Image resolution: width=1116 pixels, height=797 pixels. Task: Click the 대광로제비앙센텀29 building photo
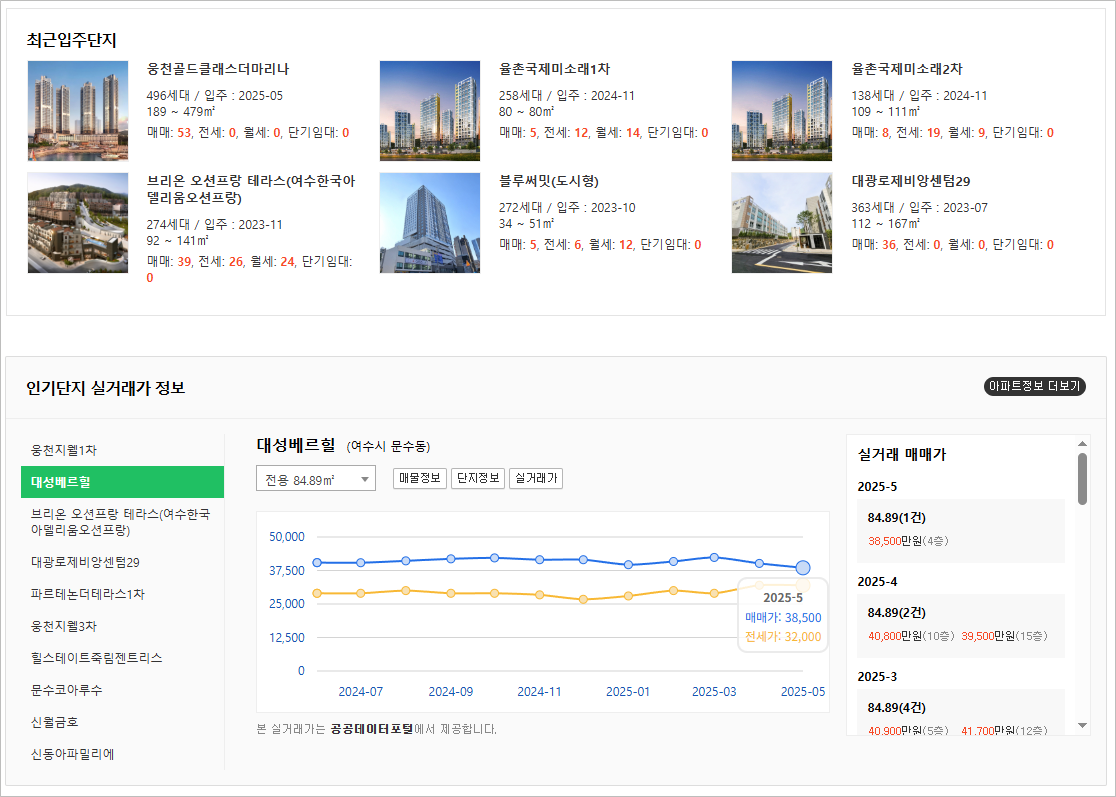coord(781,222)
